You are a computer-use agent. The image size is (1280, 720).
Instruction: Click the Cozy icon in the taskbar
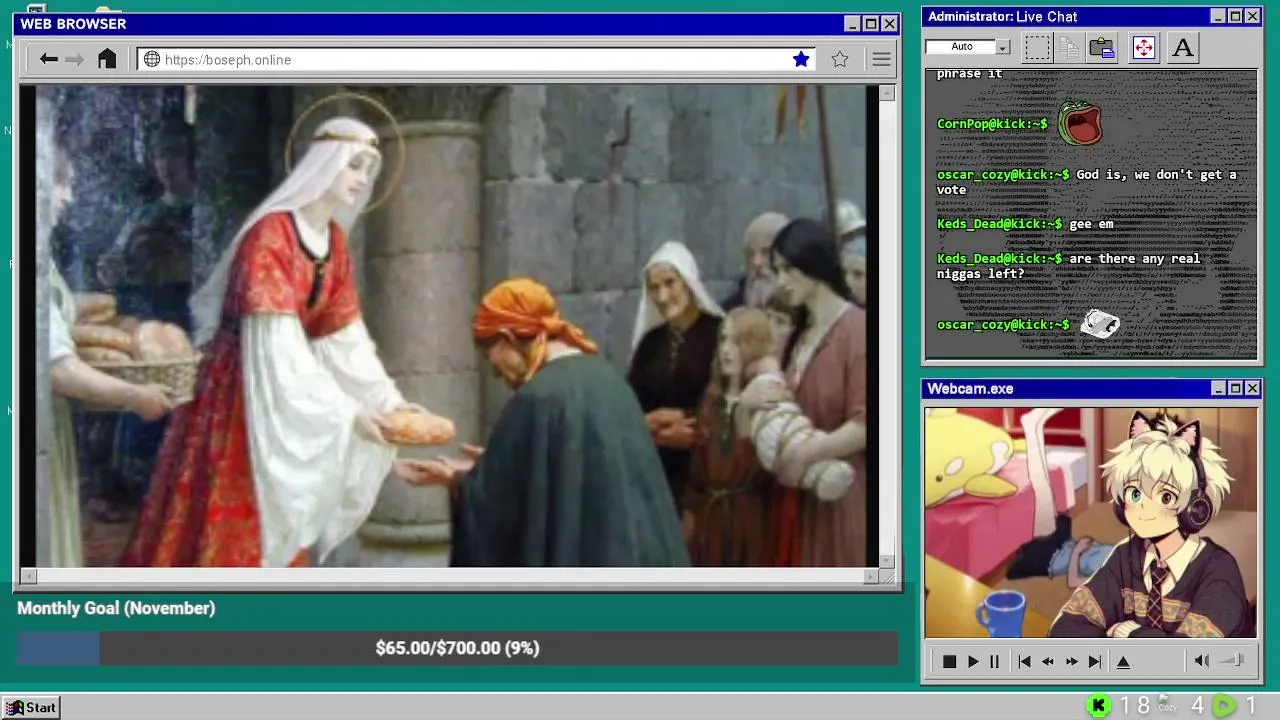point(1166,704)
